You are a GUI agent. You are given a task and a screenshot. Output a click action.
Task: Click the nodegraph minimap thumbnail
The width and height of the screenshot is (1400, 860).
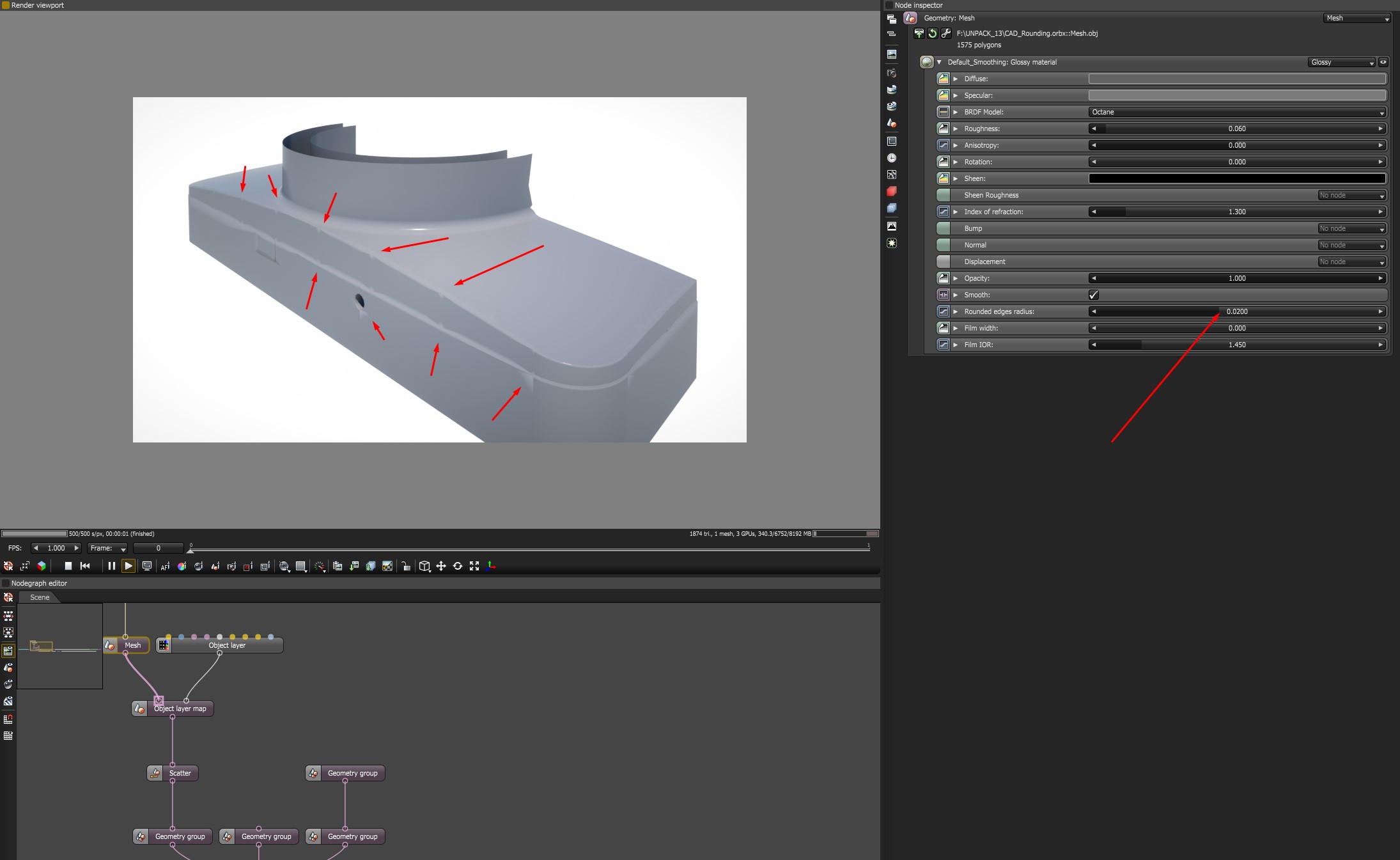point(59,646)
